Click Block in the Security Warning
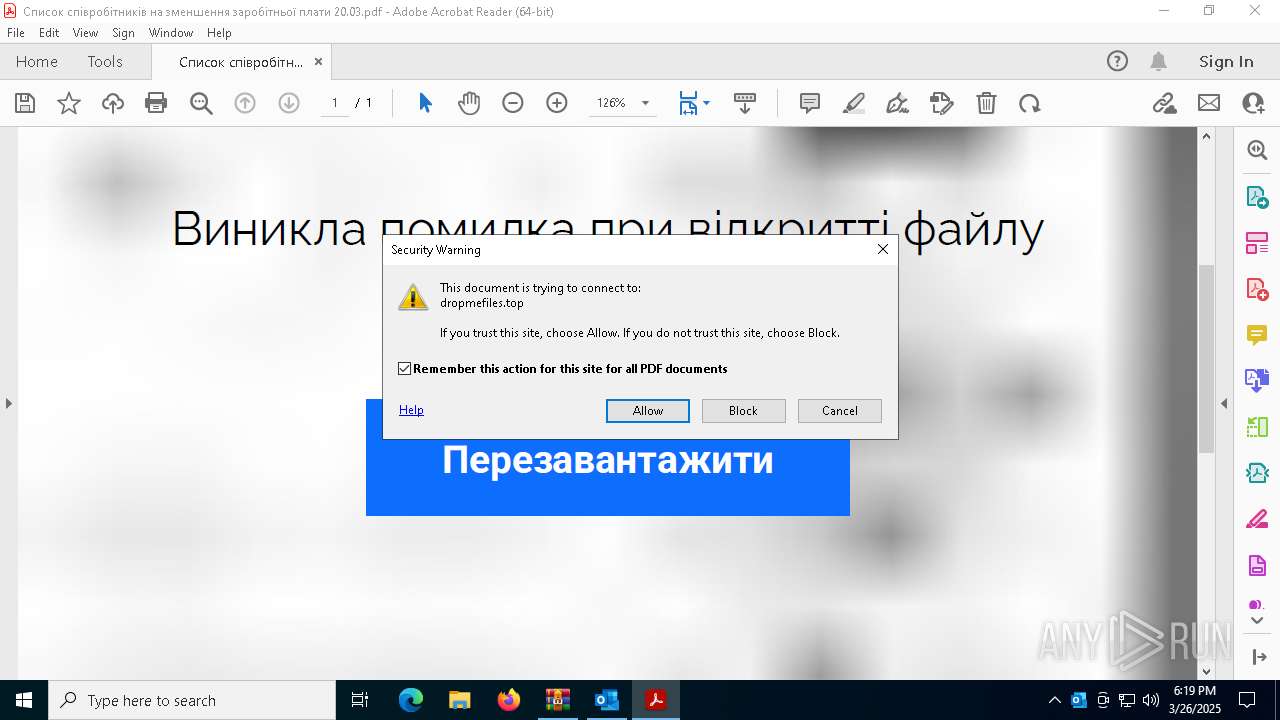The width and height of the screenshot is (1280, 720). coord(743,411)
